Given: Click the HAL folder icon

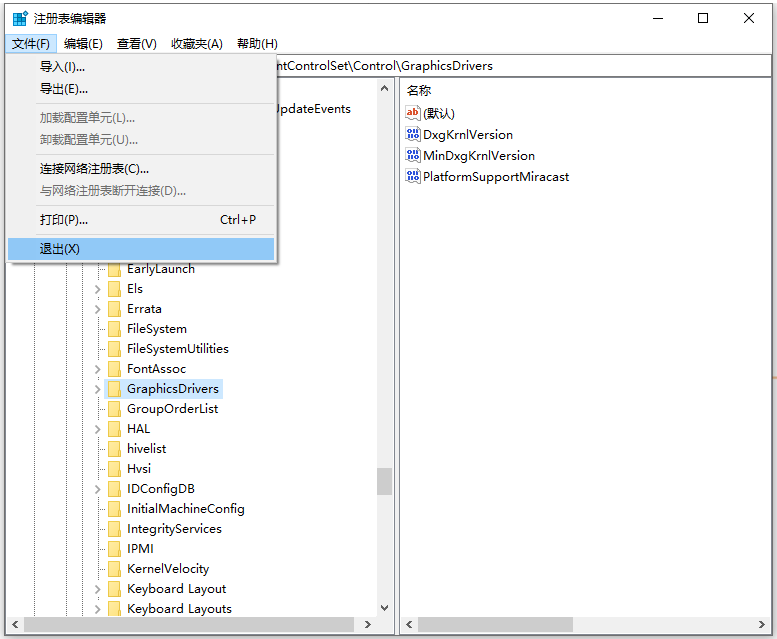Looking at the screenshot, I should [114, 429].
